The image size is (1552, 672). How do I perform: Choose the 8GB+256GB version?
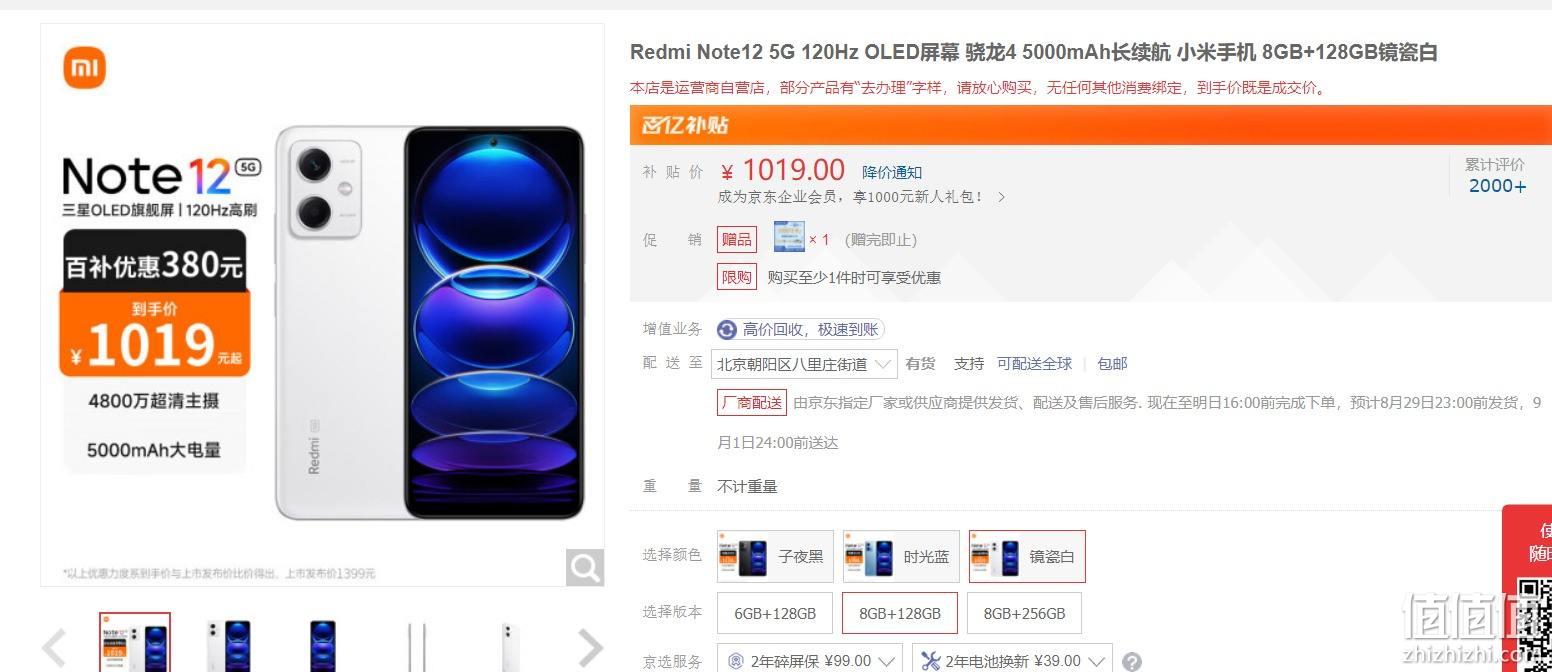coord(1024,613)
